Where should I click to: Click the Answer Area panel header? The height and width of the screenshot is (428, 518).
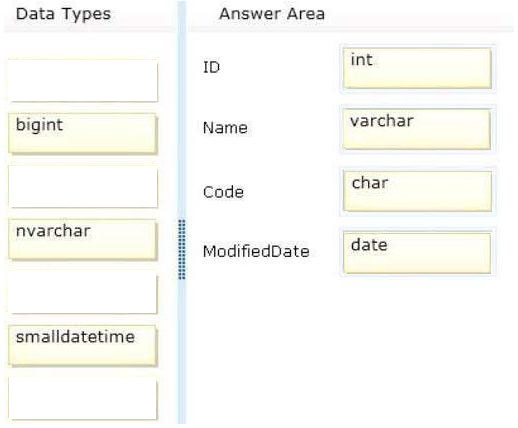(x=272, y=14)
